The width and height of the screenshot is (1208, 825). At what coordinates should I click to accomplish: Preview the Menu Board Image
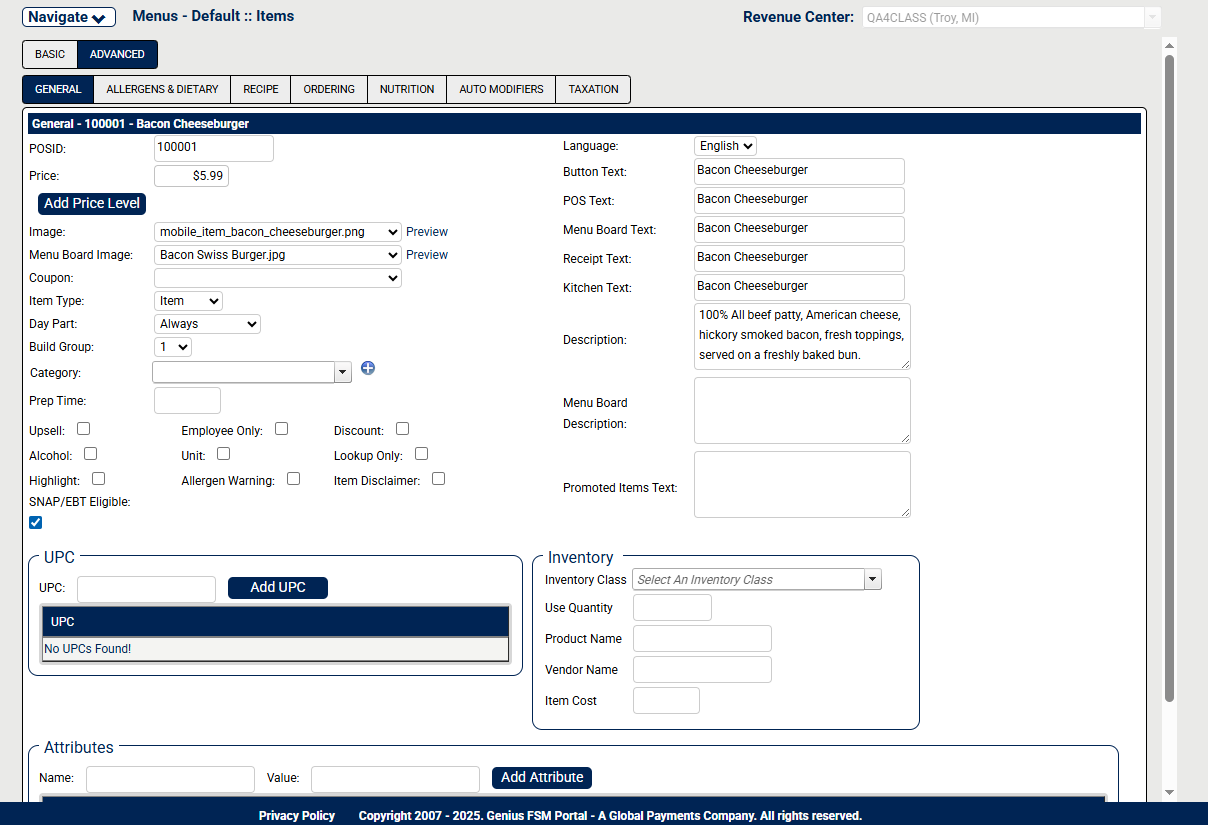click(427, 255)
